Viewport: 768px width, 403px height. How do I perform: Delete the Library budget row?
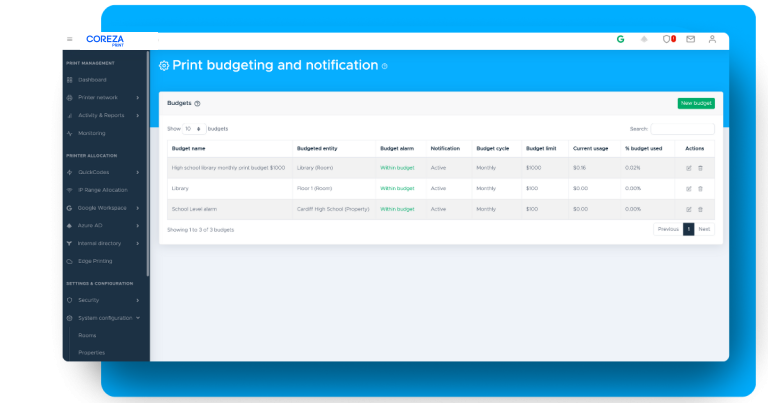[700, 188]
